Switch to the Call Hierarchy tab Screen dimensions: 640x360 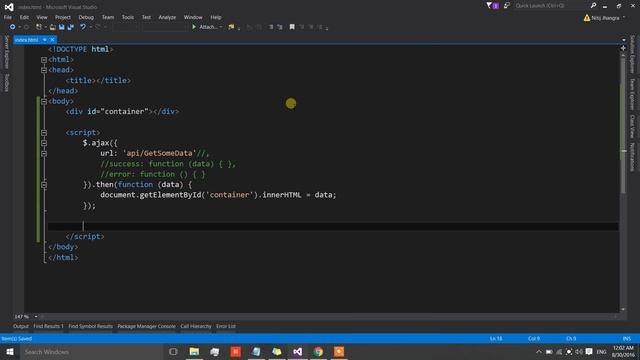(x=196, y=326)
